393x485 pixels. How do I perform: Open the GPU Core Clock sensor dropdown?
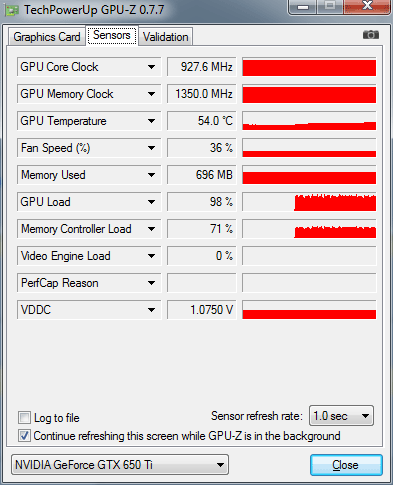(152, 67)
